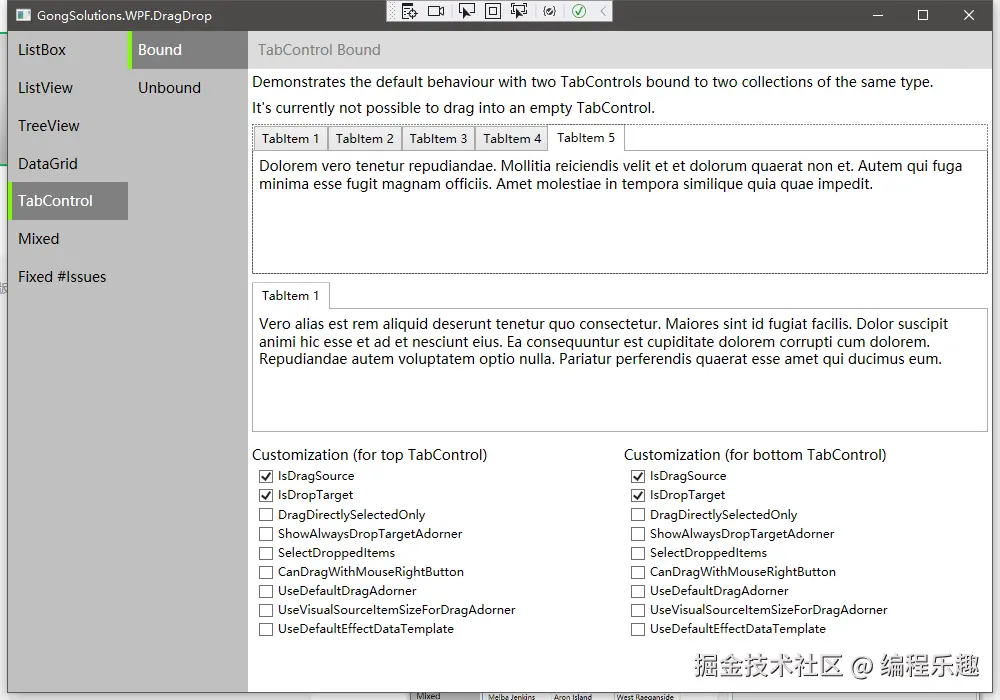The width and height of the screenshot is (1000, 700).
Task: Click the debug toolbar dotted grip handle
Action: (x=392, y=11)
